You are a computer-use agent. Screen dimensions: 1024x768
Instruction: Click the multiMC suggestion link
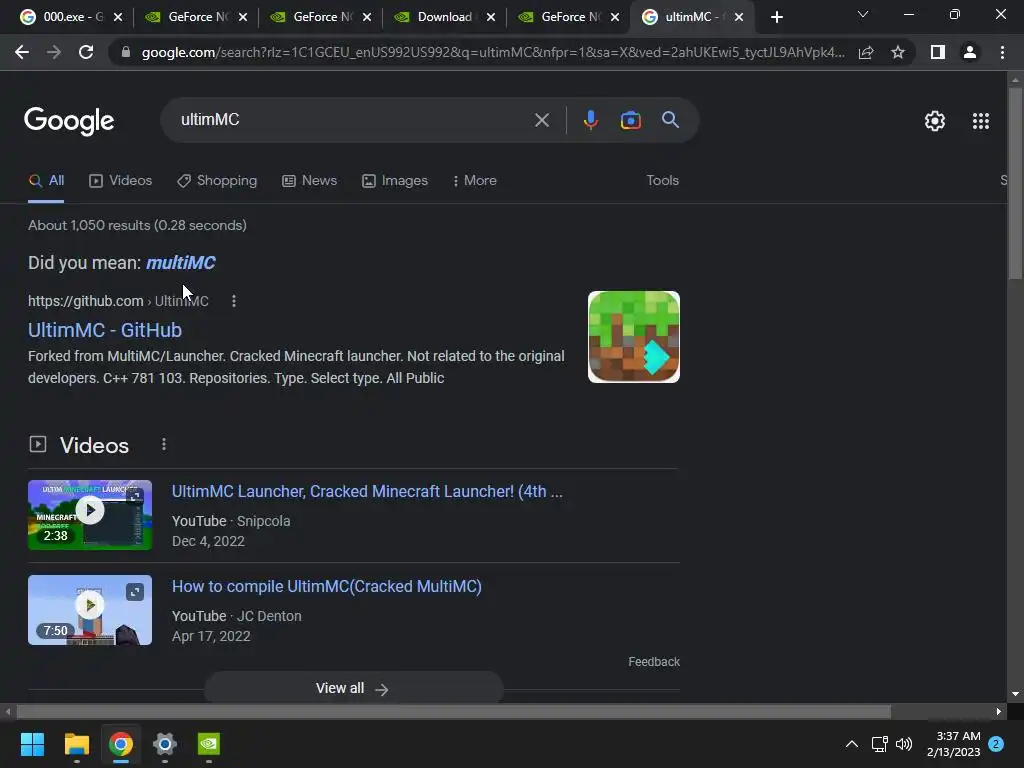pos(180,263)
